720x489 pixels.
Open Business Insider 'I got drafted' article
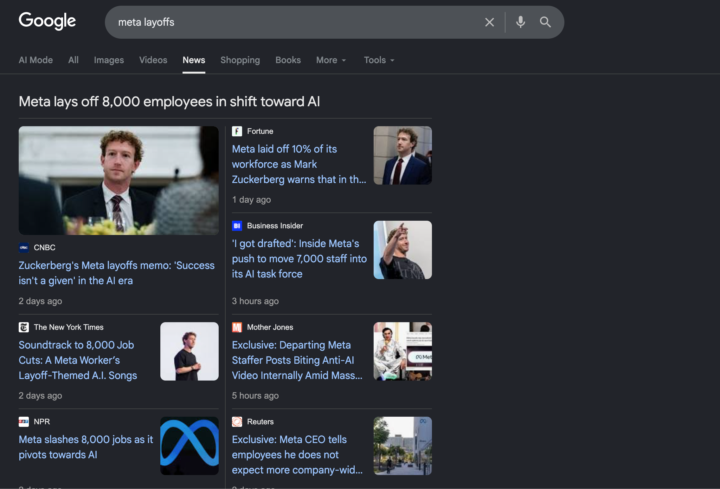(x=299, y=259)
